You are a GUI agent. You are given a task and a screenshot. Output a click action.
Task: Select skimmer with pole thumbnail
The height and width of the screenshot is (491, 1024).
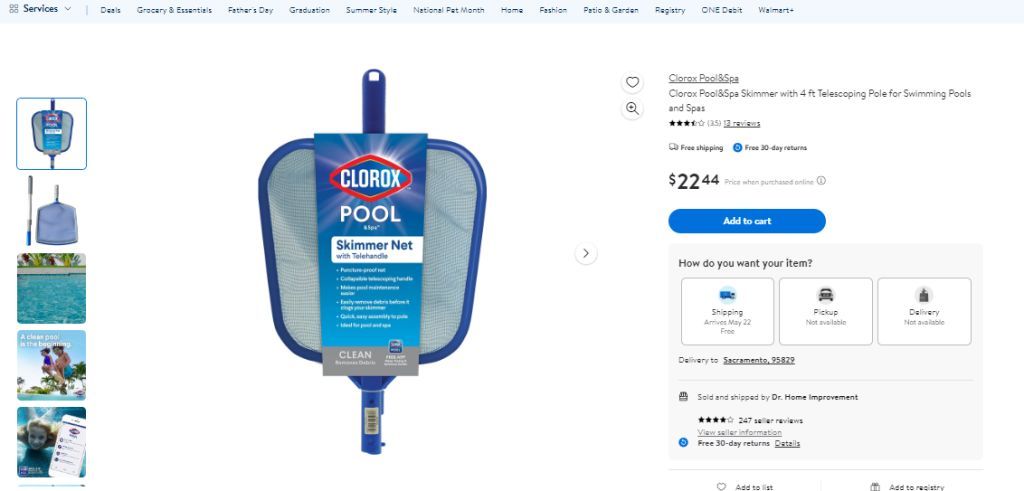click(52, 211)
